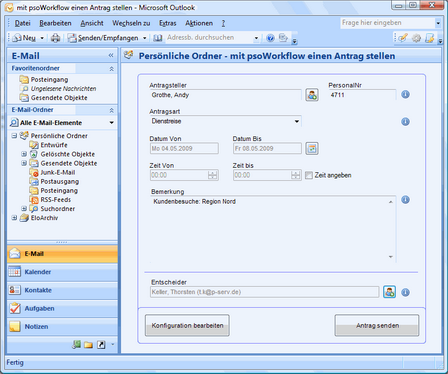The width and height of the screenshot is (448, 374).
Task: Open the Adressb. durchsuchen dropdown arrow
Action: [256, 38]
